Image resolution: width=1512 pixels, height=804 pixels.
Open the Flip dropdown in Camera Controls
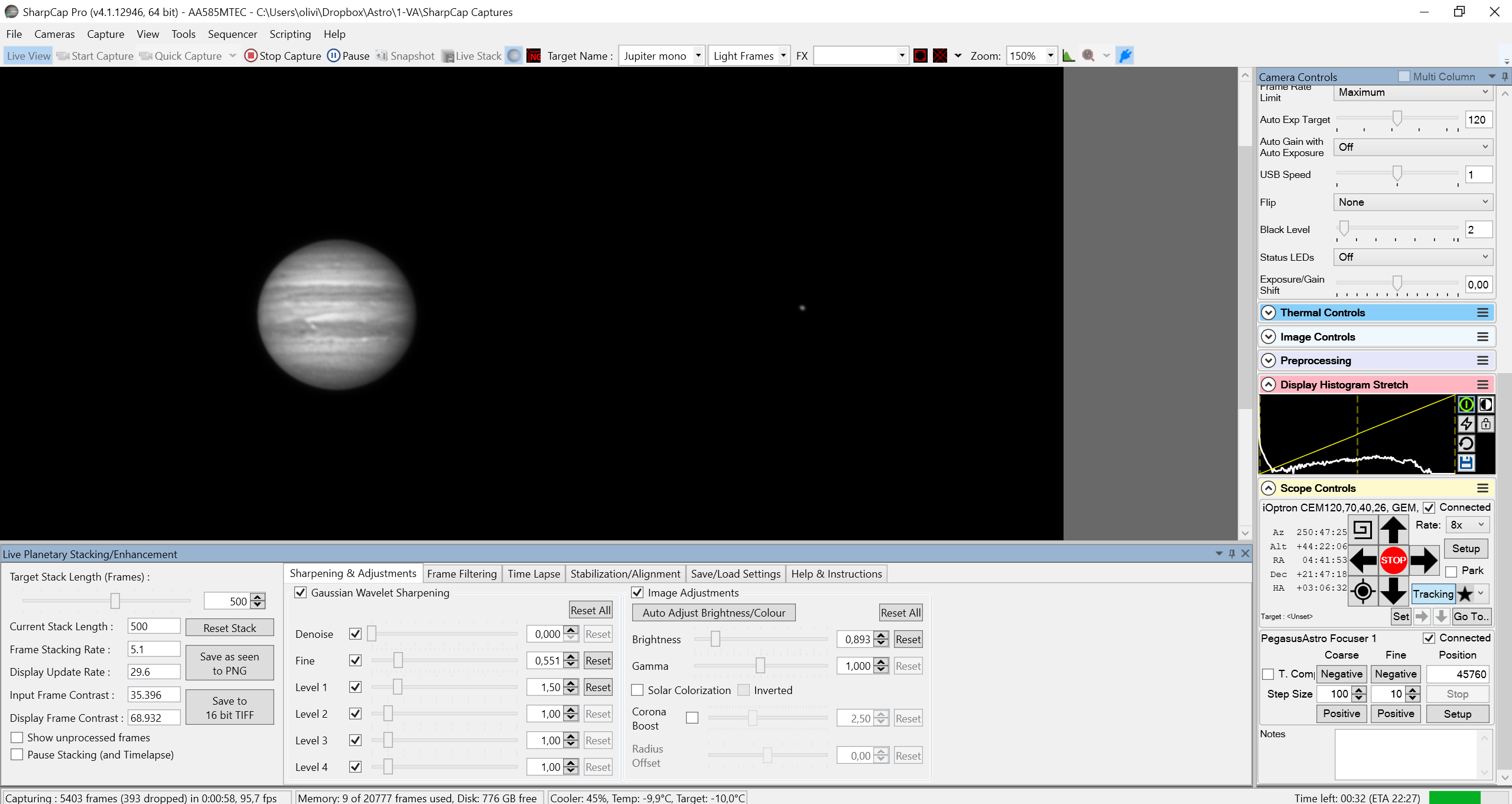(1413, 202)
